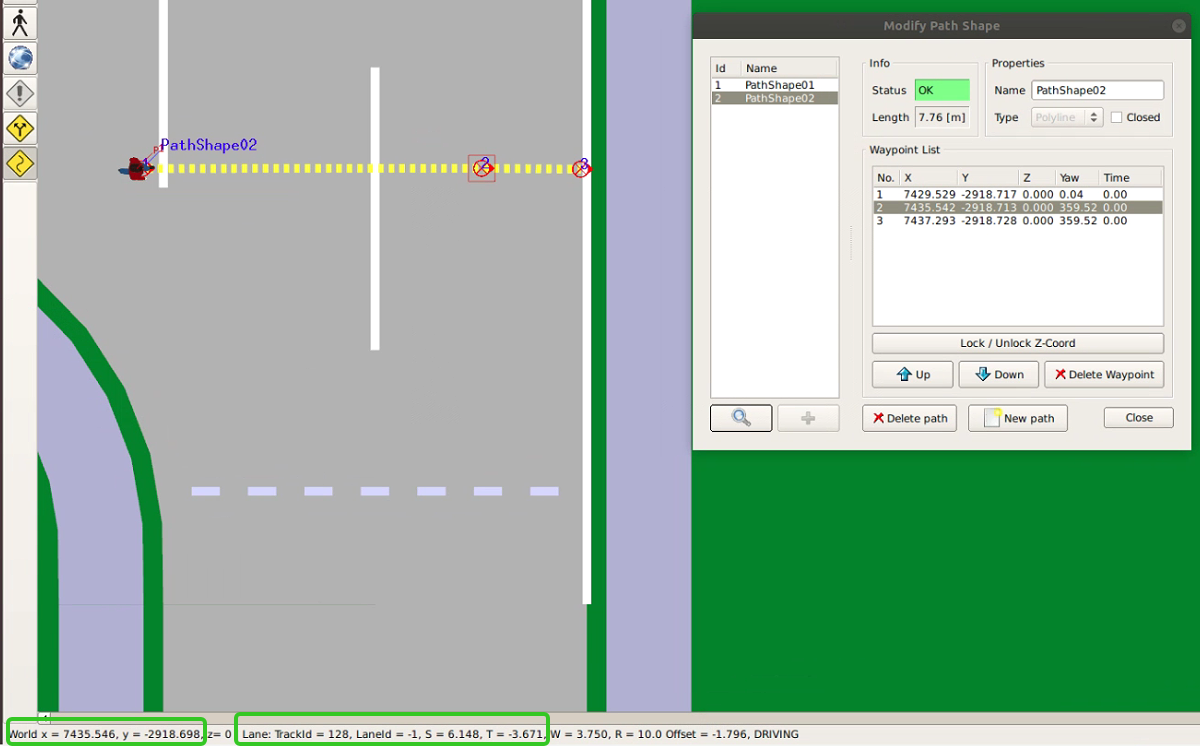The image size is (1200, 746).
Task: Click the magnifier search icon below the path list
Action: 740,417
